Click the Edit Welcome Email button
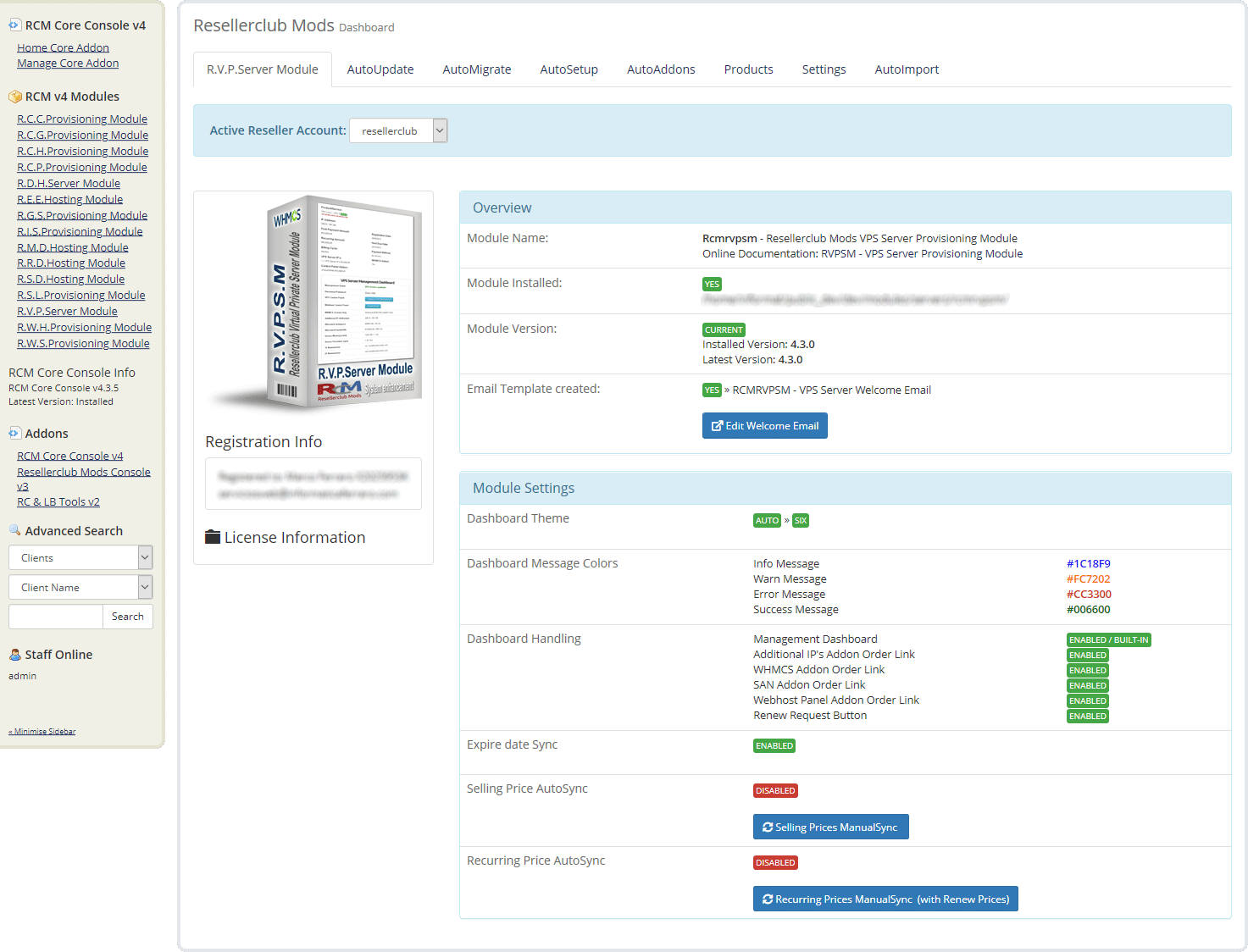The width and height of the screenshot is (1248, 952). coord(765,425)
